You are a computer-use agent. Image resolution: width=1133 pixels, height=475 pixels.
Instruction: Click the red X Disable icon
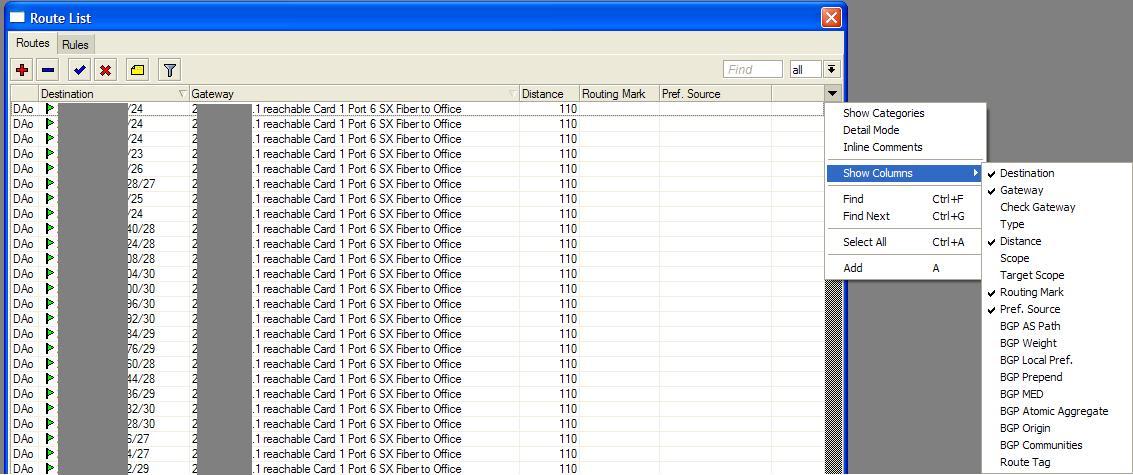(x=105, y=70)
